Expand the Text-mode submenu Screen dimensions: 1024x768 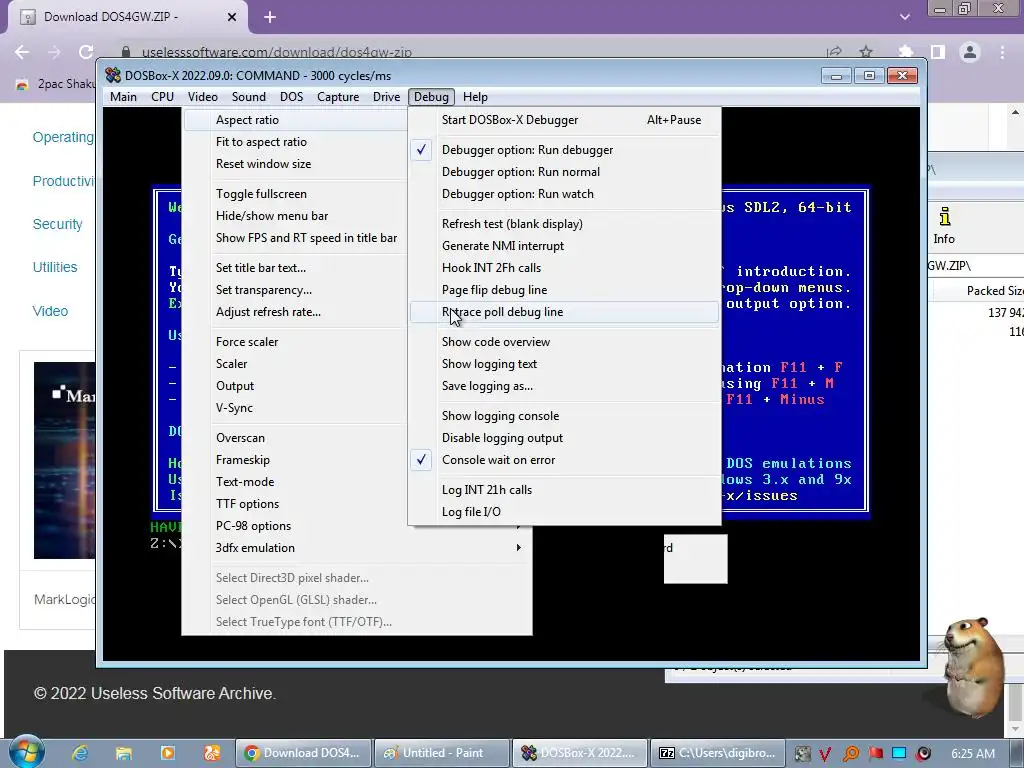(x=296, y=482)
